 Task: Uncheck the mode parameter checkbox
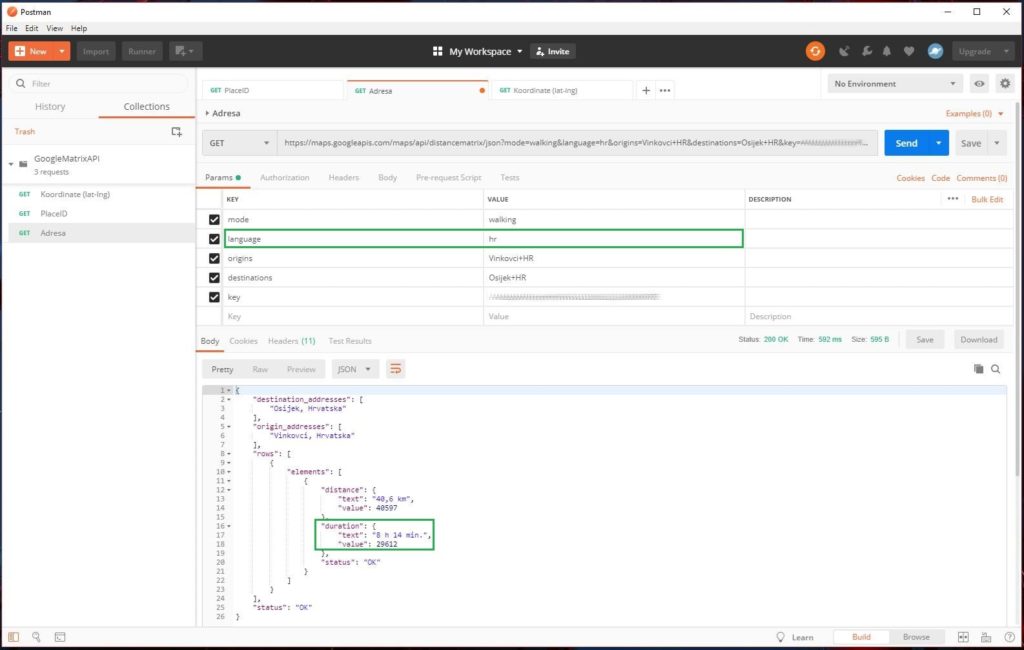coord(214,219)
